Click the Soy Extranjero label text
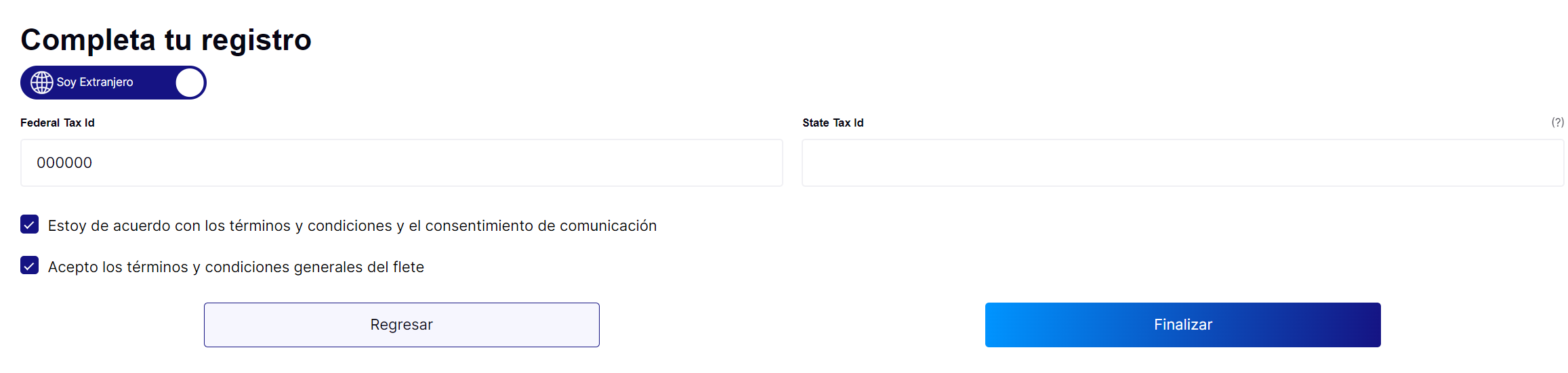 pyautogui.click(x=95, y=82)
